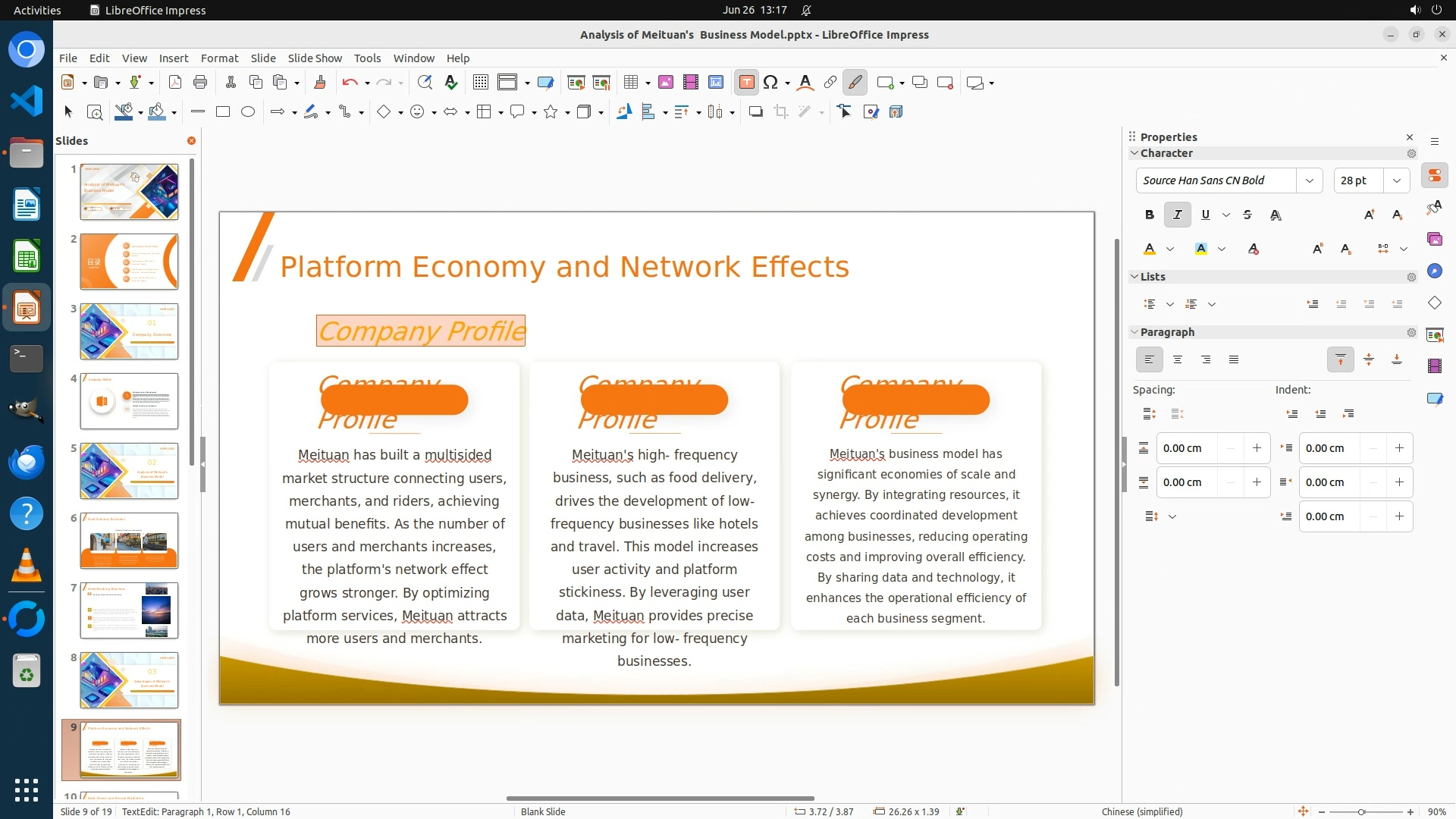
Task: Enable center paragraph alignment
Action: (1178, 359)
